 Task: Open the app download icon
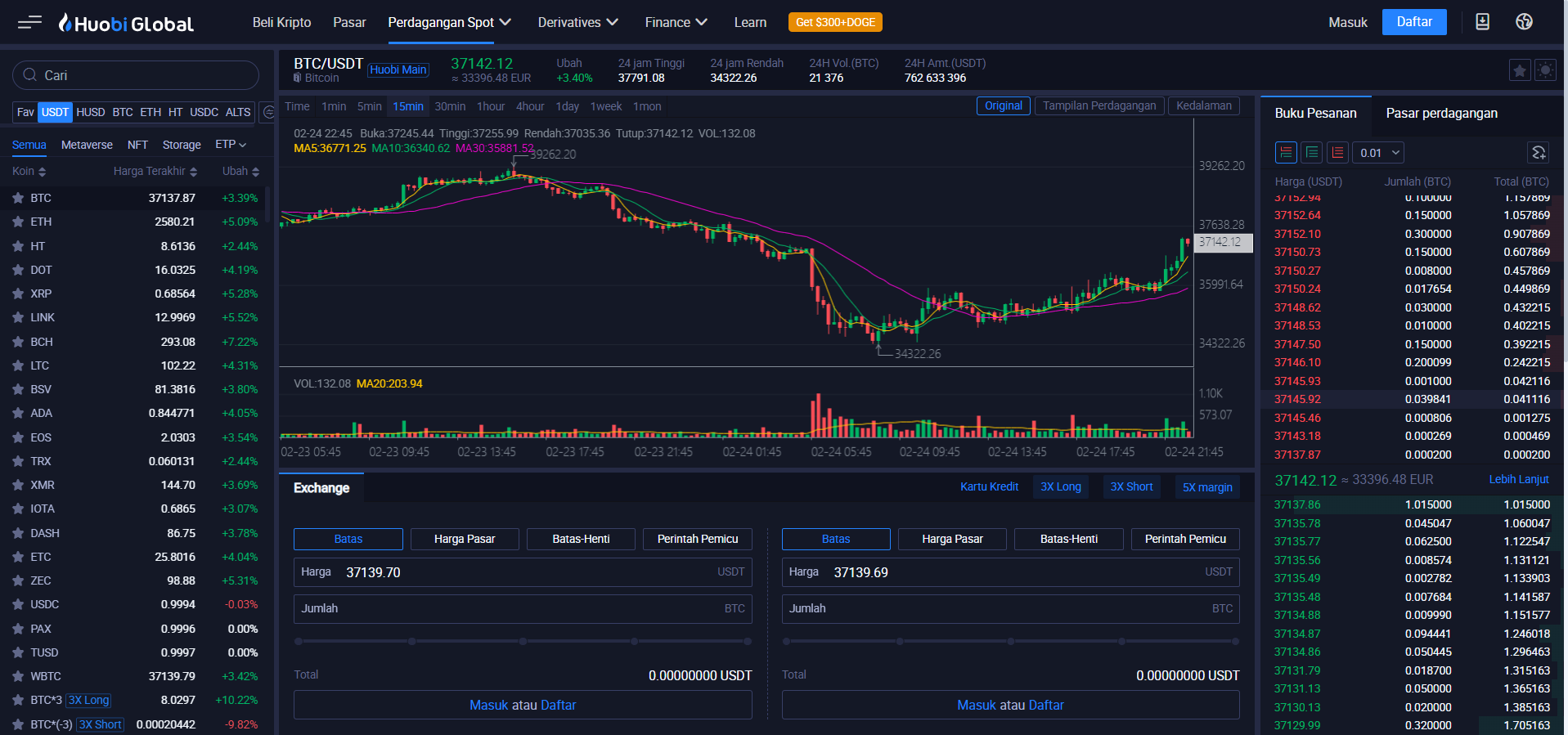1482,22
